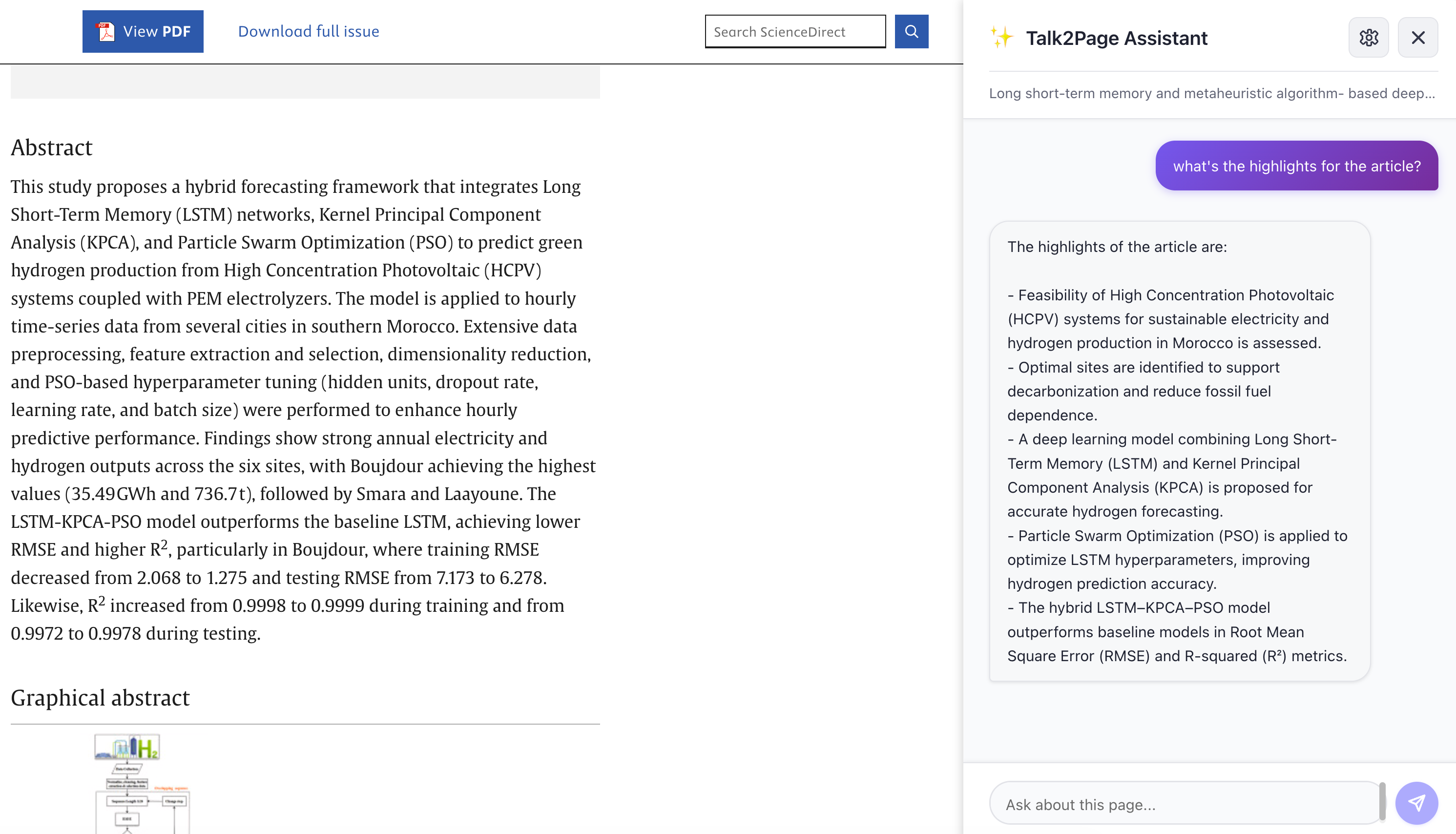Click the Abstract section heading
Image resolution: width=1456 pixels, height=834 pixels.
(x=52, y=148)
